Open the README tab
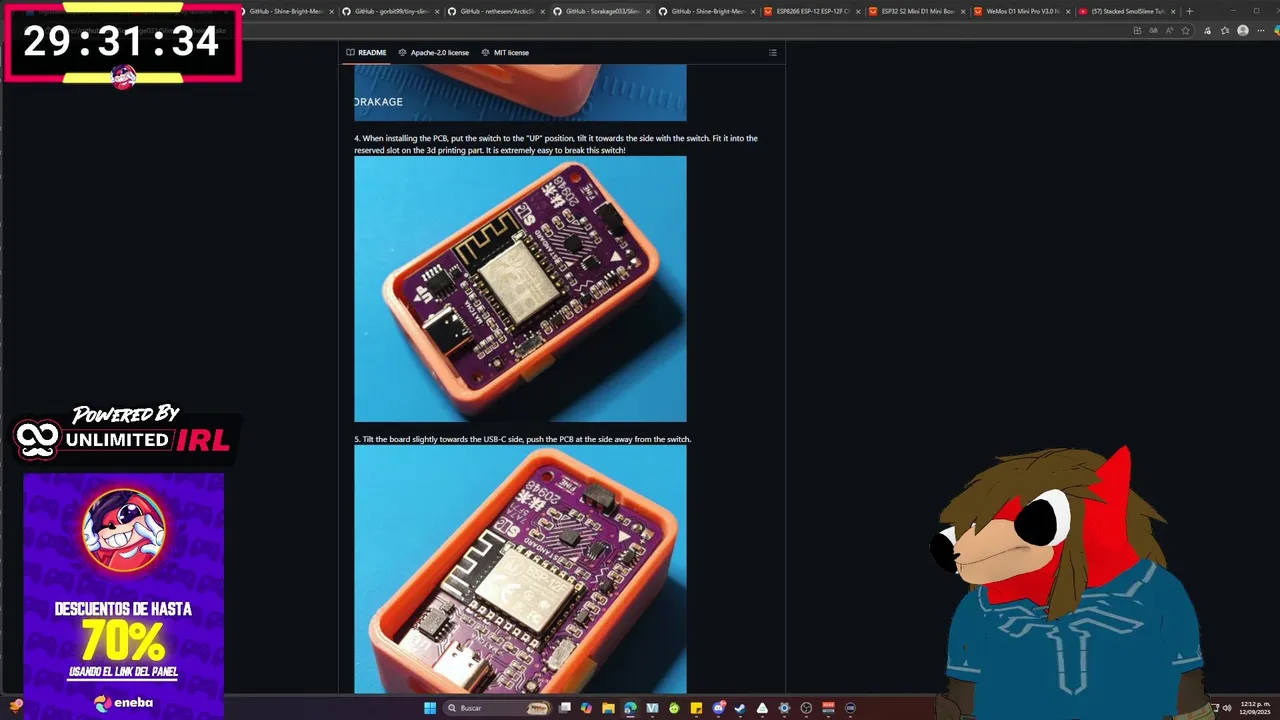 pyautogui.click(x=366, y=52)
